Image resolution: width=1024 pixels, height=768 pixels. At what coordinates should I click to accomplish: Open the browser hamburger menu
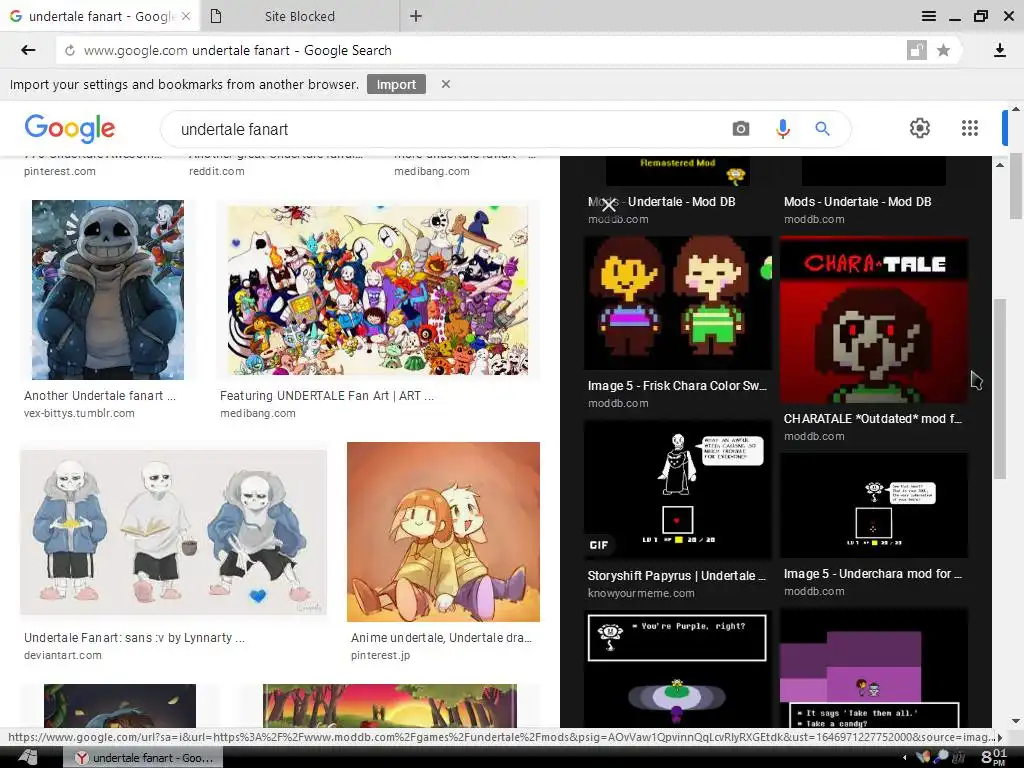tap(929, 16)
